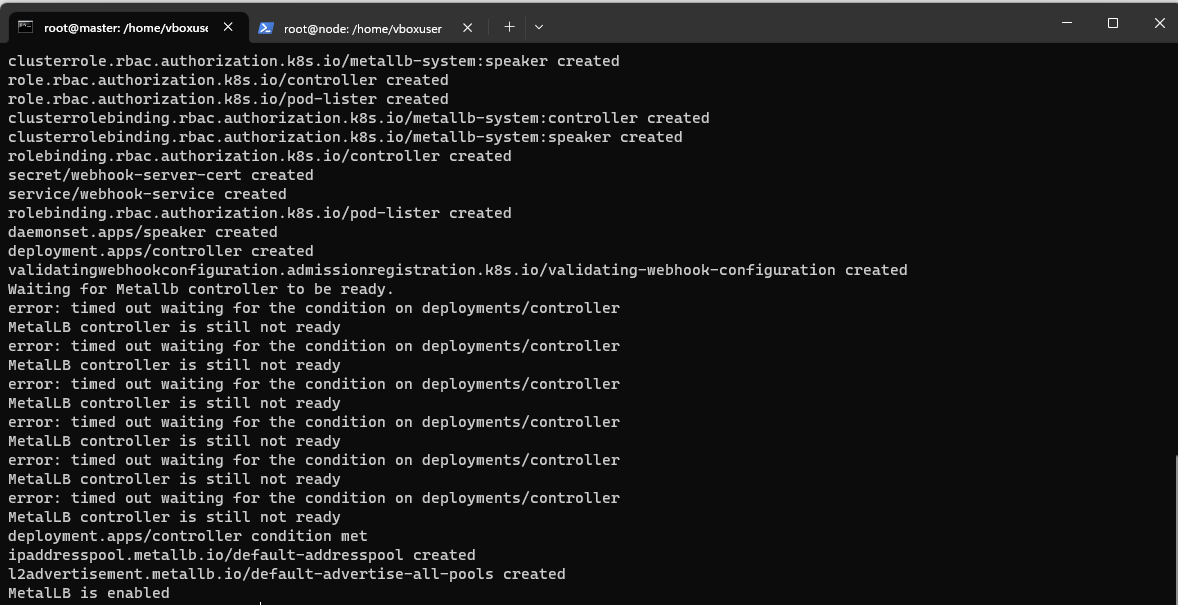Click the 'clusterrolebinding...metallb-system:speaker created' line

click(x=346, y=137)
